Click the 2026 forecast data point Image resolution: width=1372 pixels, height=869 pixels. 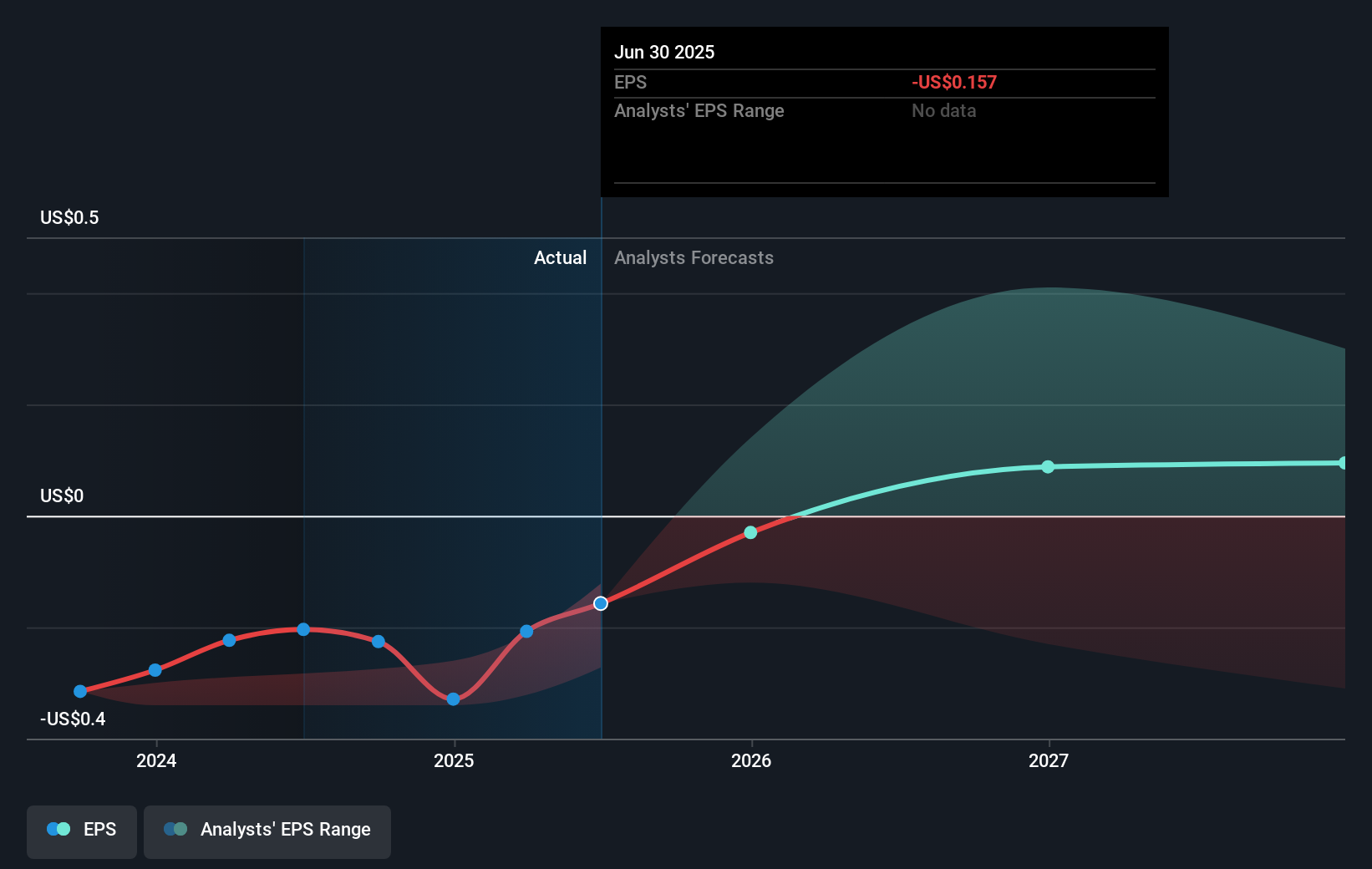[750, 532]
